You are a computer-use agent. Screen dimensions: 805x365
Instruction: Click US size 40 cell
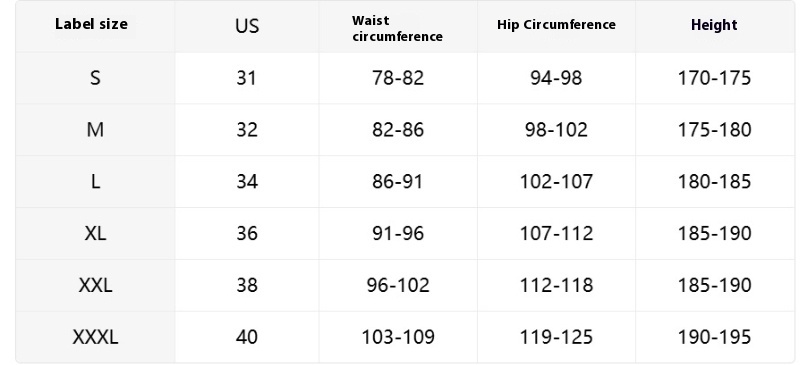tap(247, 337)
